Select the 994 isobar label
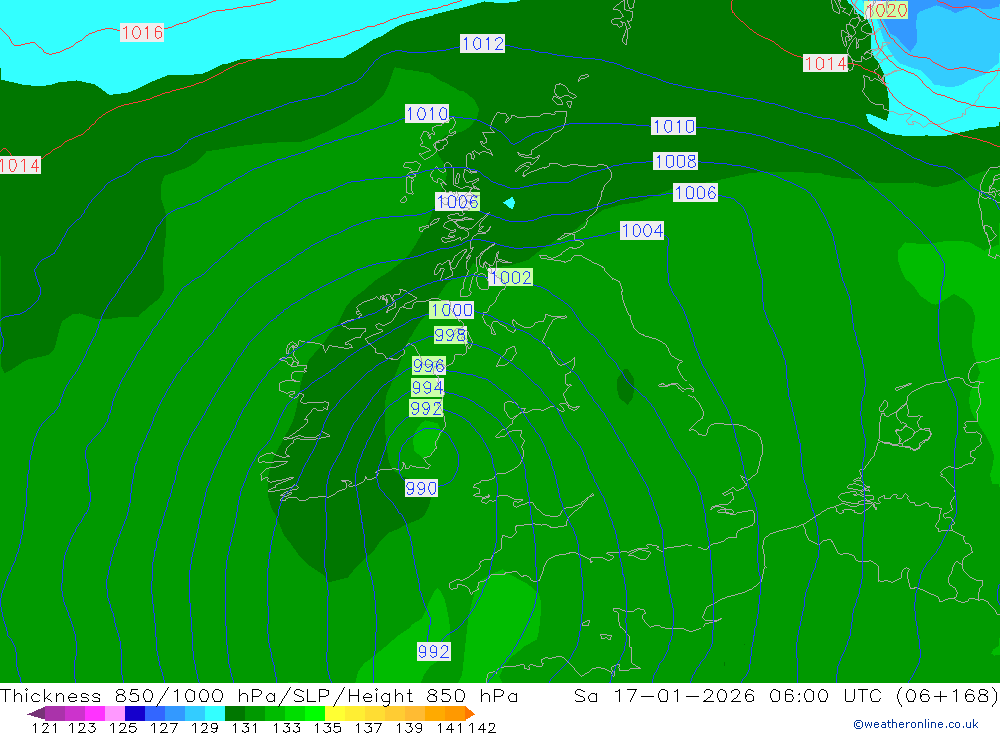 (427, 387)
